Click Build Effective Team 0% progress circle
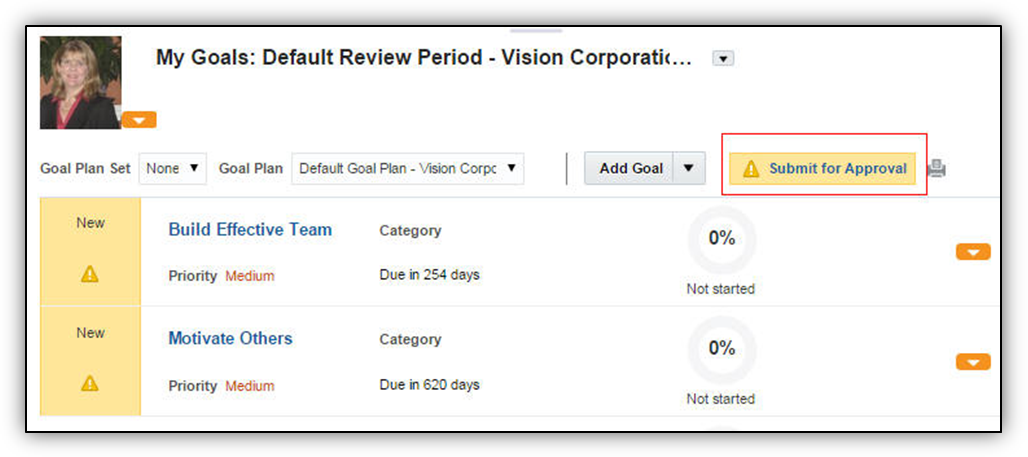This screenshot has height=457, width=1028. (721, 239)
